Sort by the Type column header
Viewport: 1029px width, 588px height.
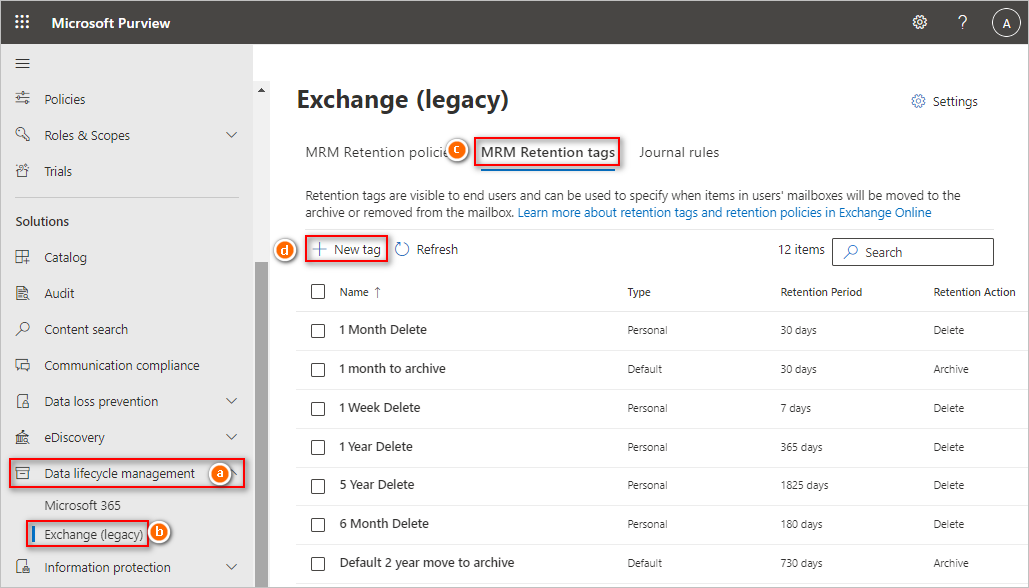click(x=639, y=292)
